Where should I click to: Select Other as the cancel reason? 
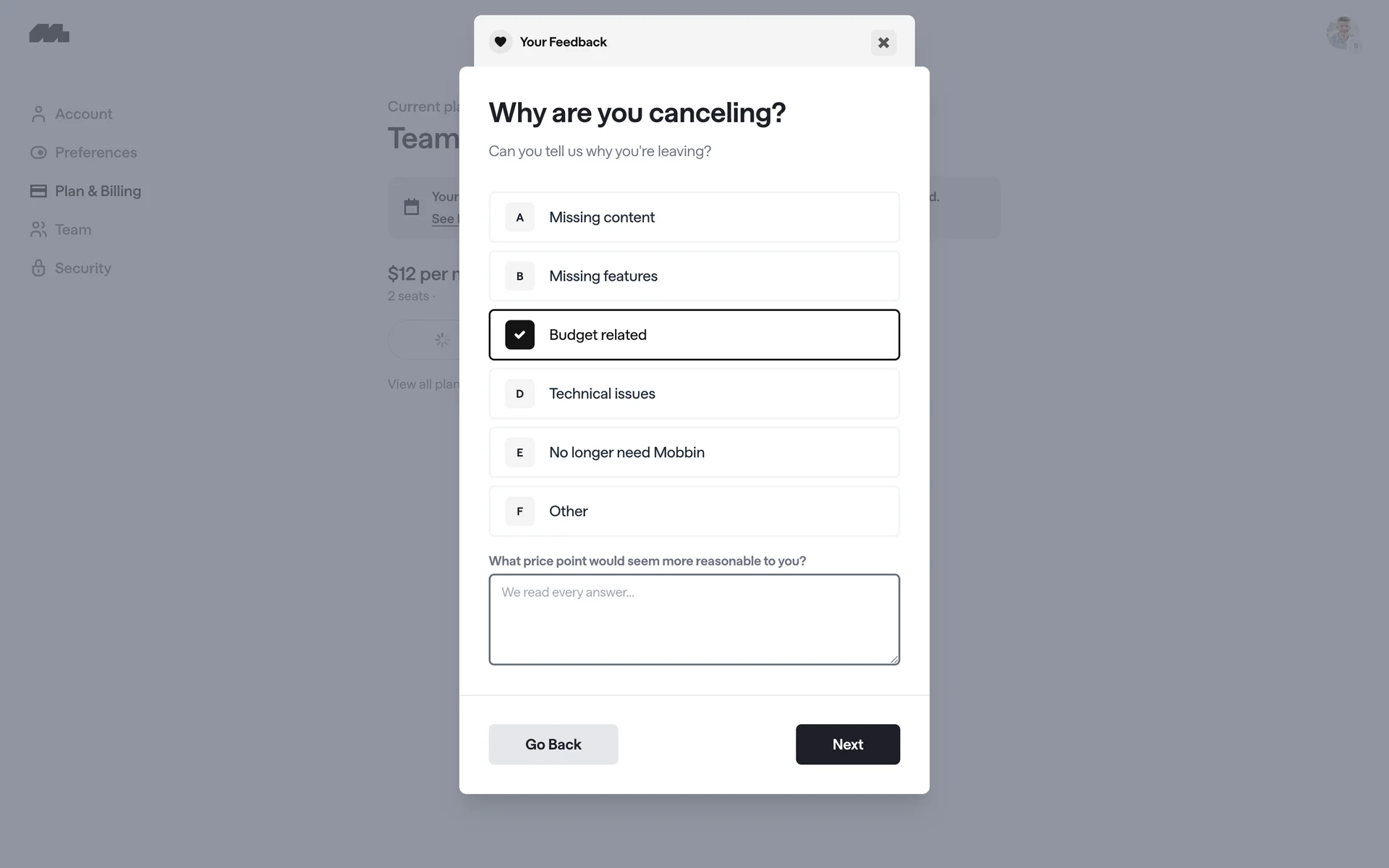pos(694,511)
